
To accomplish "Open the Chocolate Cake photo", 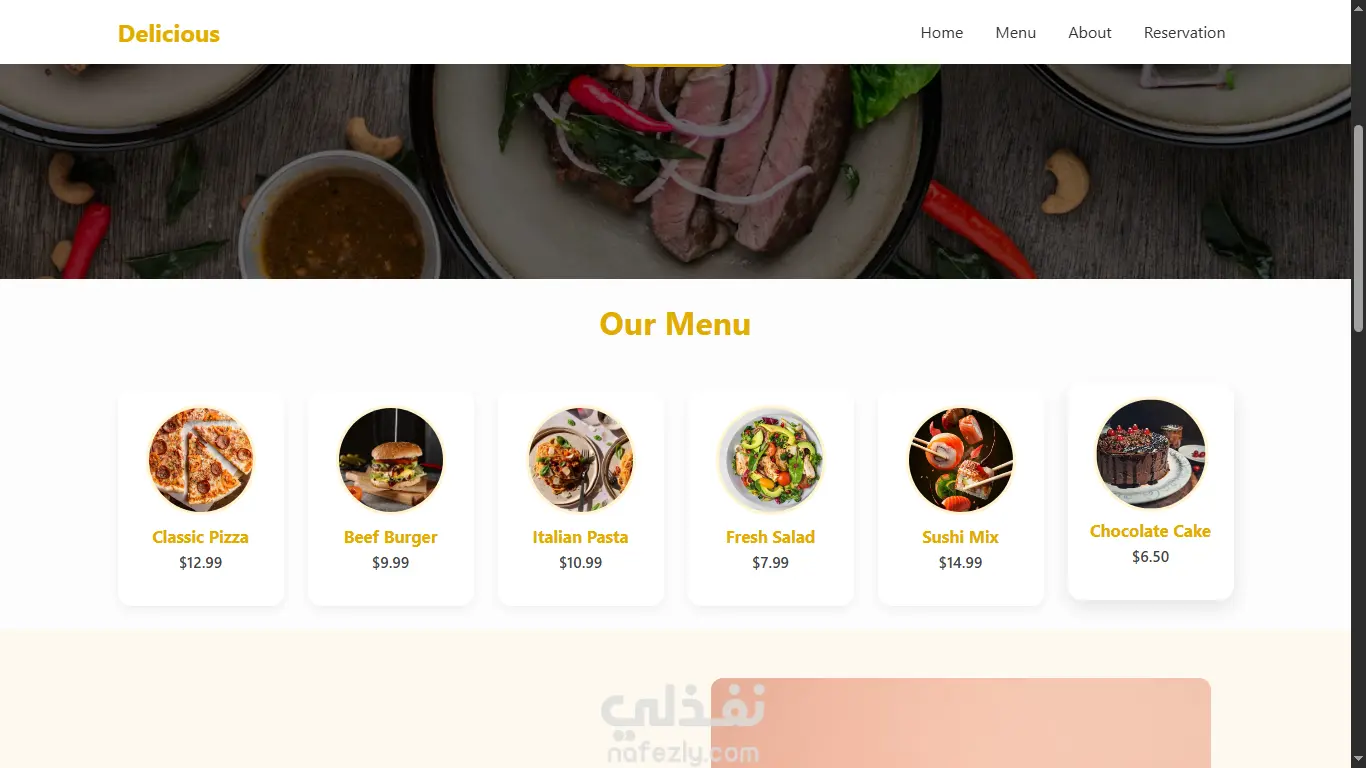I will [x=1151, y=454].
